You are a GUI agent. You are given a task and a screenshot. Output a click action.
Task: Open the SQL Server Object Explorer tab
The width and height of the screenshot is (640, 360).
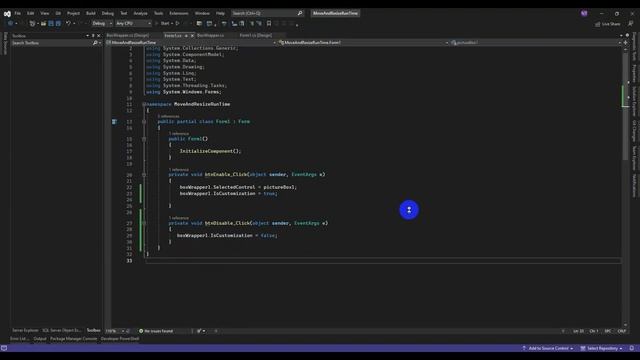(62, 330)
